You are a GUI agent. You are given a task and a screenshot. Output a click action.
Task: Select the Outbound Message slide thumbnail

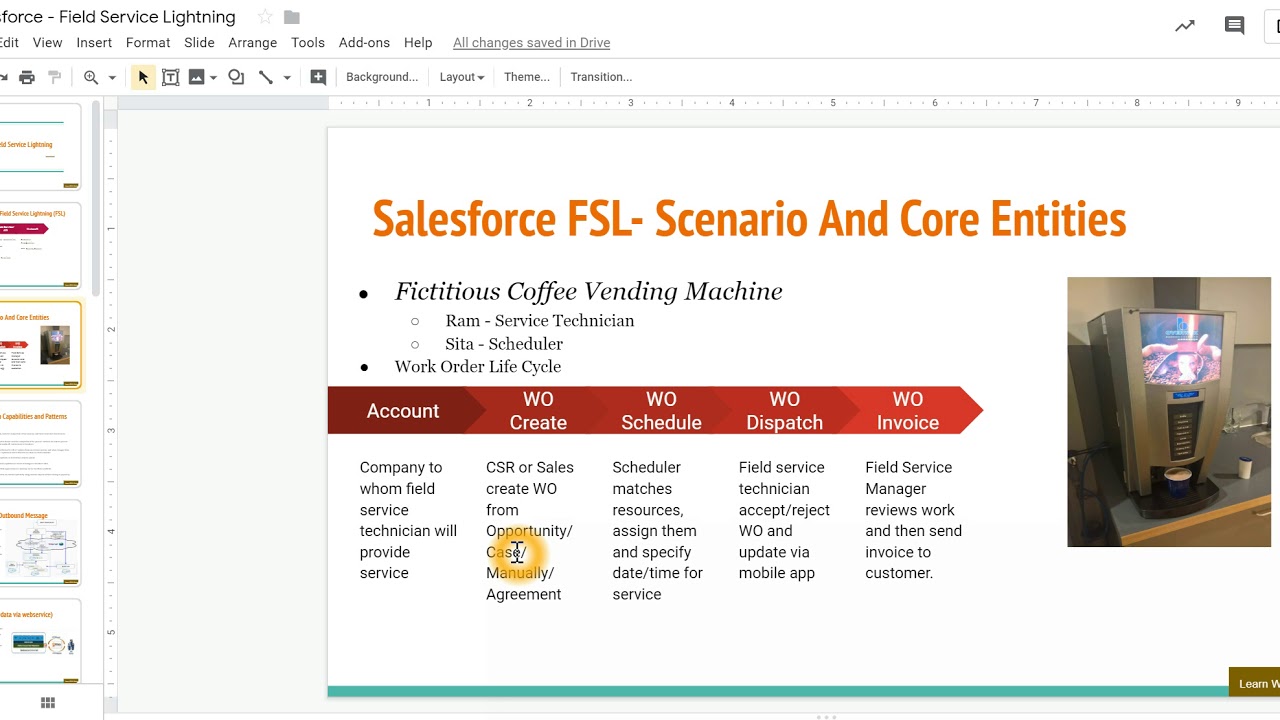[x=40, y=543]
